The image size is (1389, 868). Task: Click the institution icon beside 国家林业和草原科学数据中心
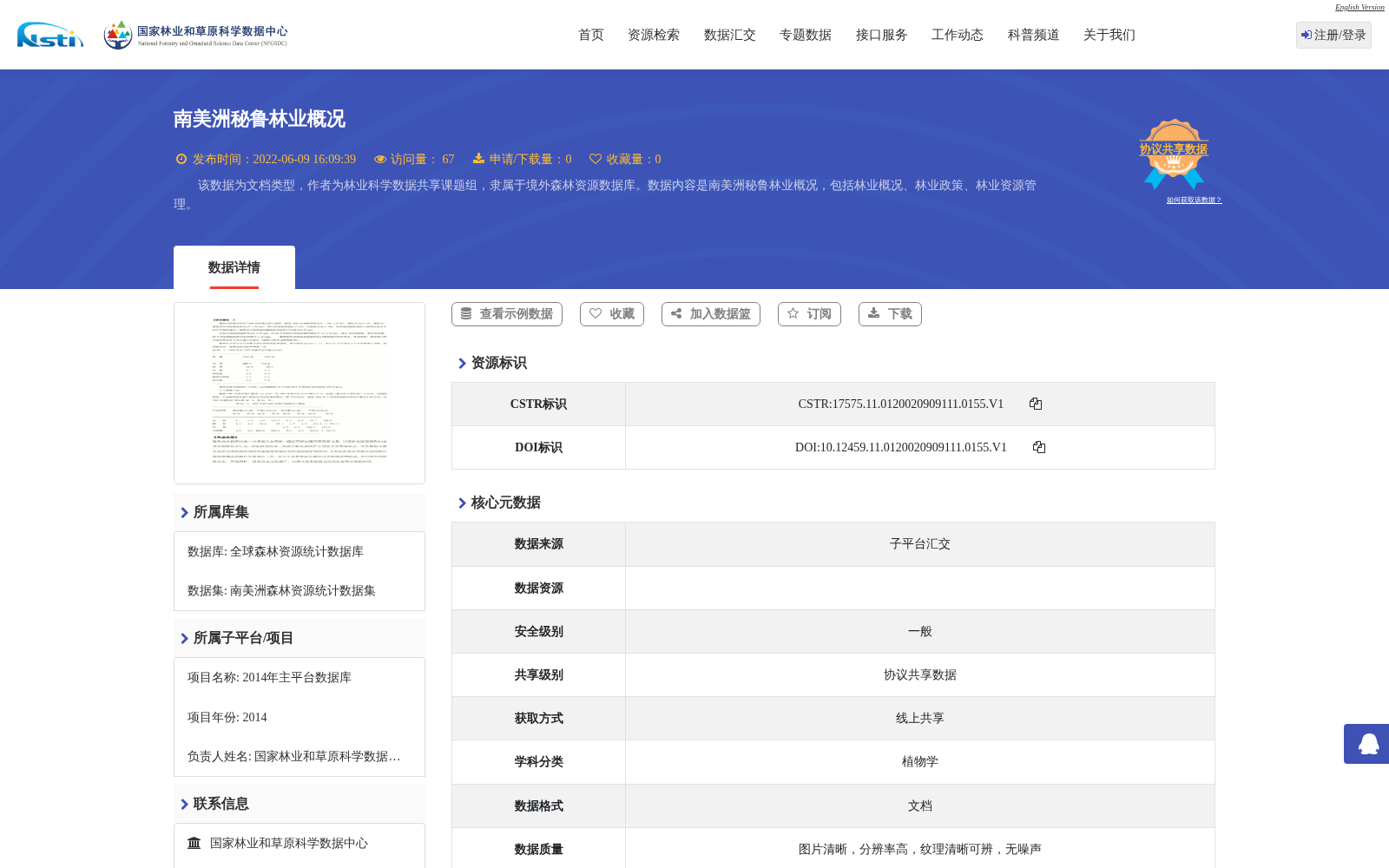click(x=194, y=843)
